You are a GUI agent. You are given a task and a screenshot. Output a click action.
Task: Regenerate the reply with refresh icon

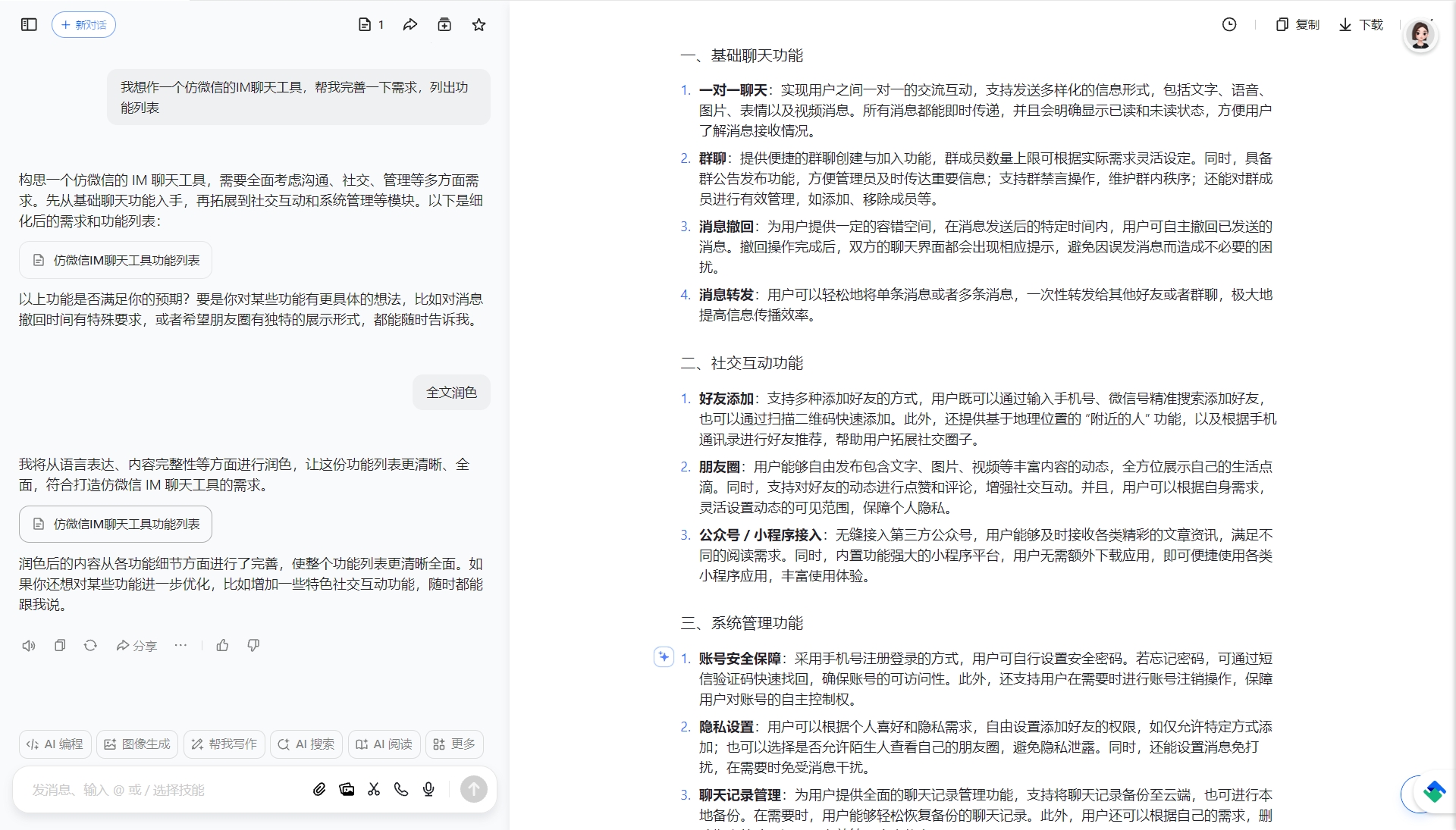click(x=90, y=646)
